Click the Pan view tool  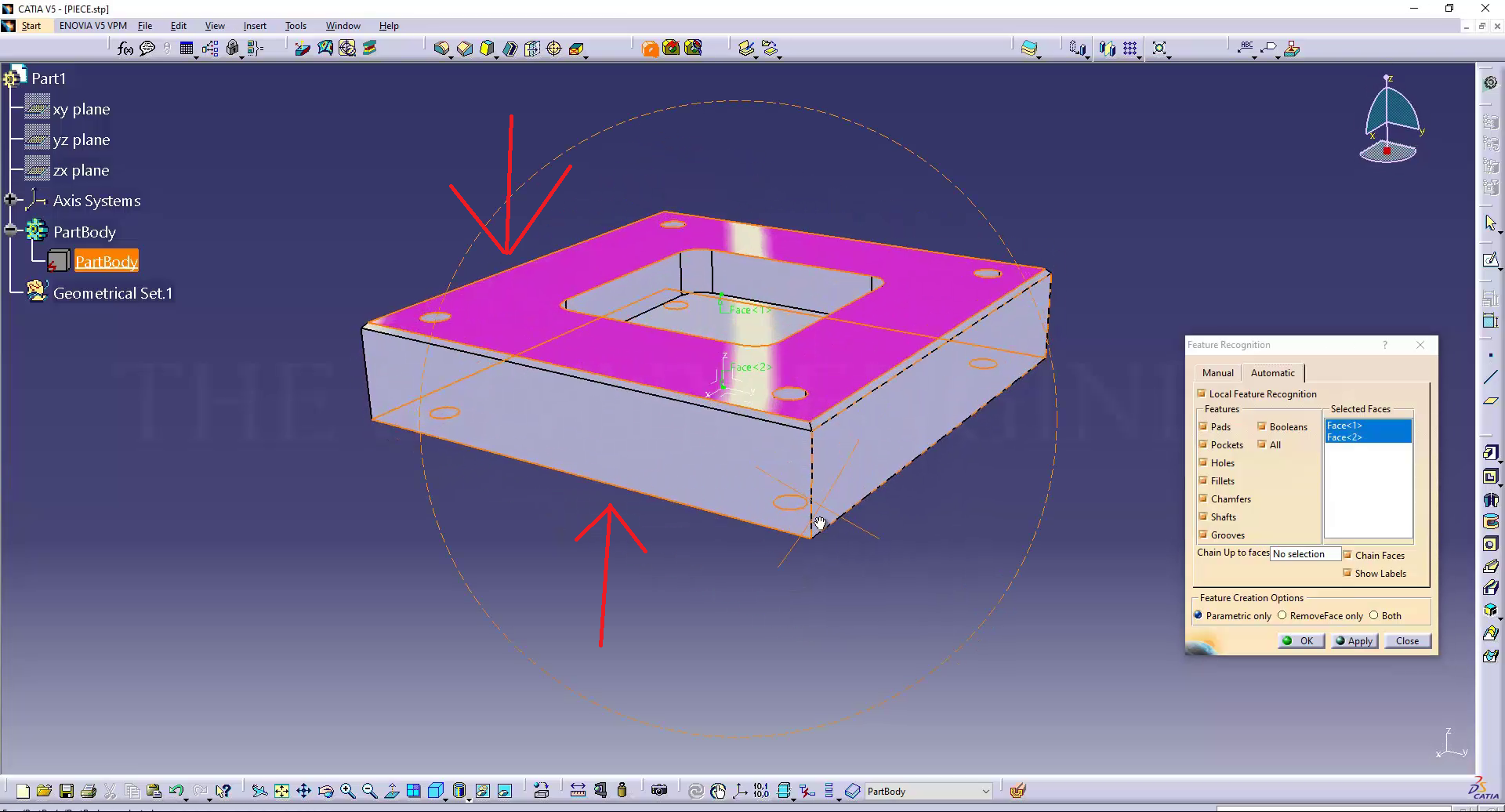[x=304, y=791]
